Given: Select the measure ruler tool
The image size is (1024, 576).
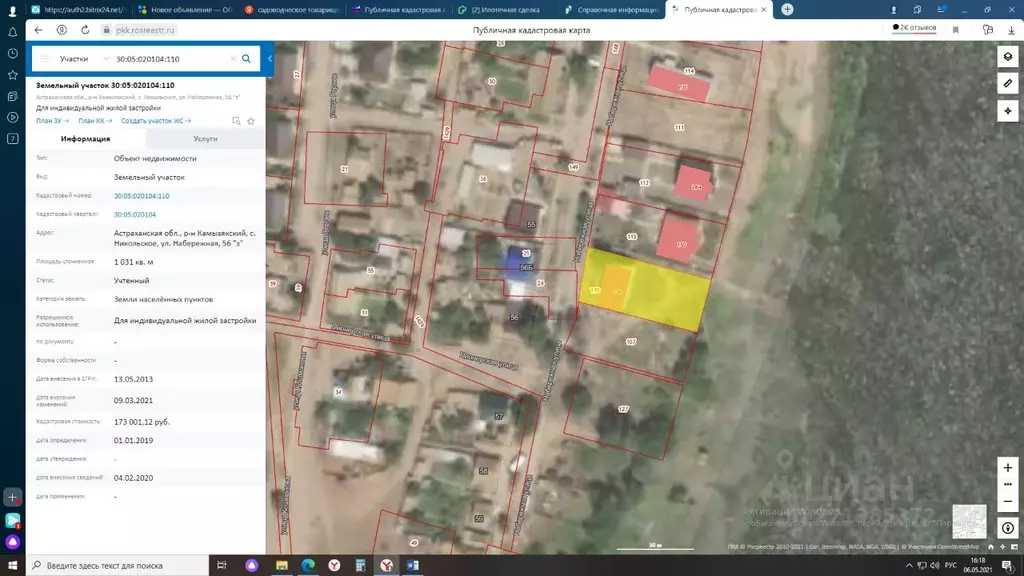Looking at the screenshot, I should pos(1008,82).
